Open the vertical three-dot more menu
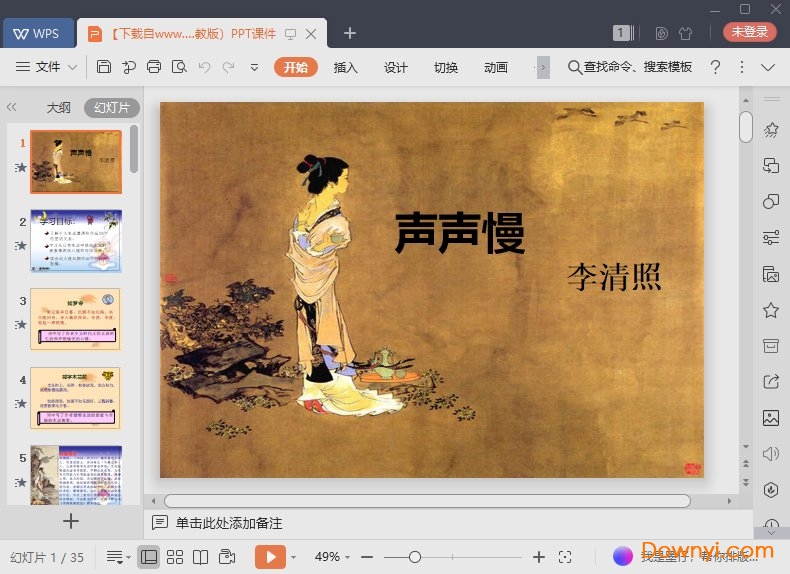The width and height of the screenshot is (790, 574). click(x=742, y=67)
